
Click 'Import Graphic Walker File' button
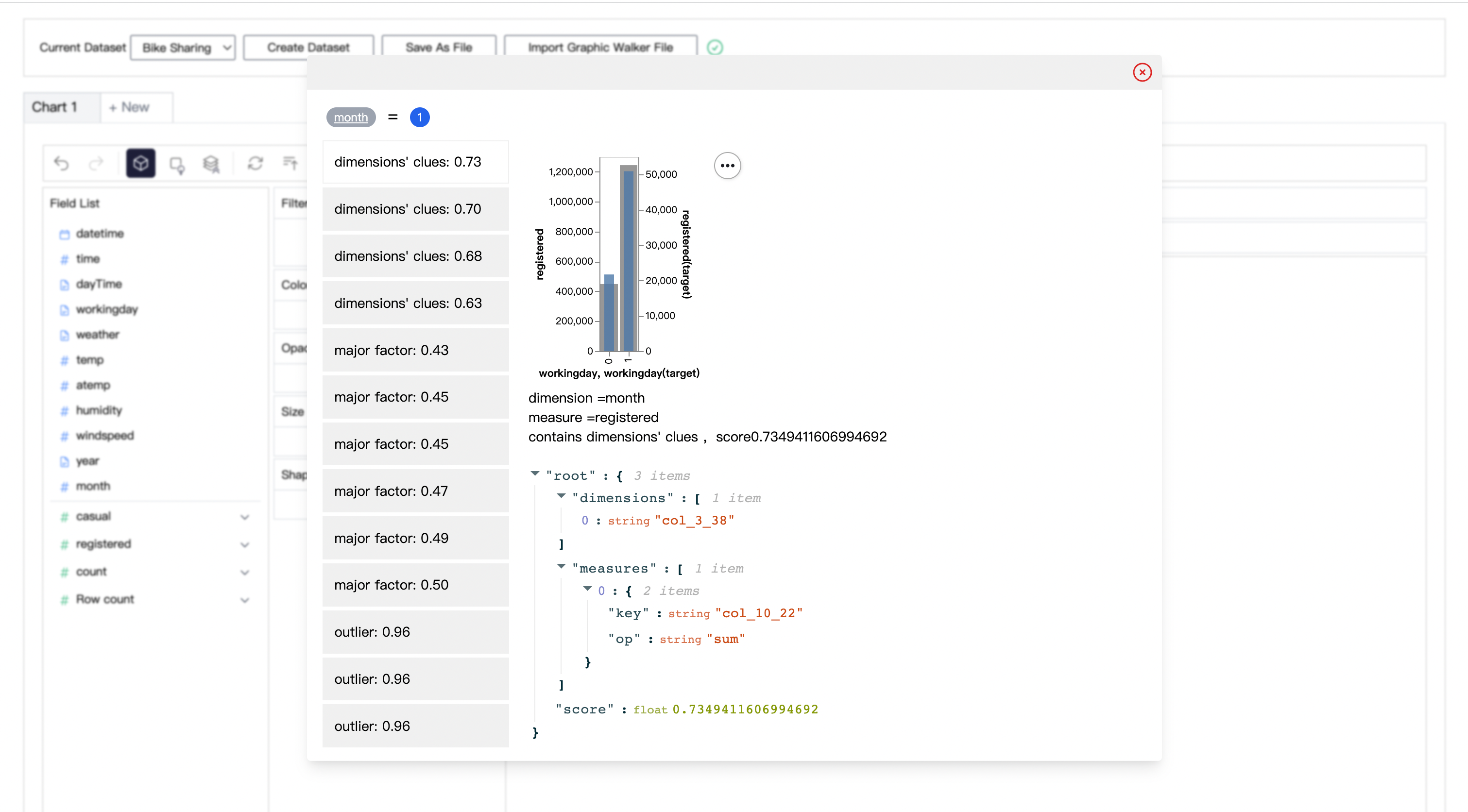pos(598,46)
